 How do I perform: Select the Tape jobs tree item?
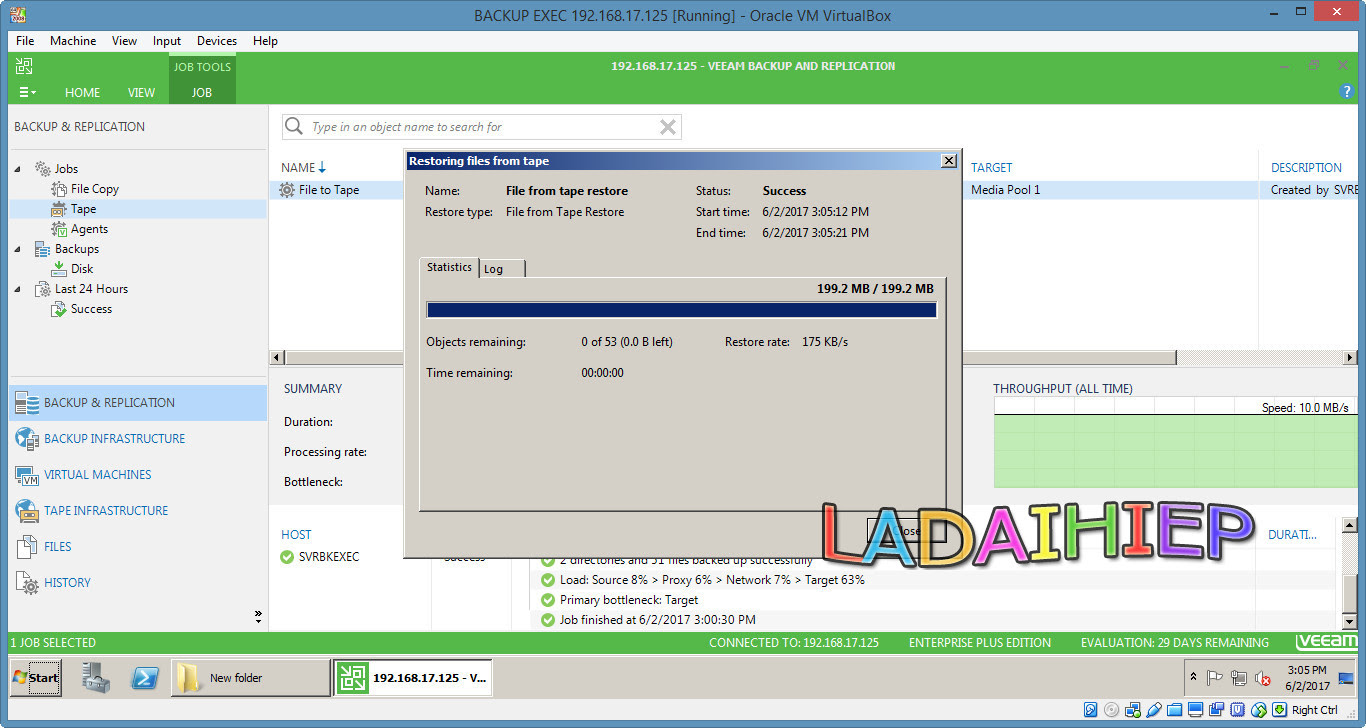pyautogui.click(x=84, y=209)
